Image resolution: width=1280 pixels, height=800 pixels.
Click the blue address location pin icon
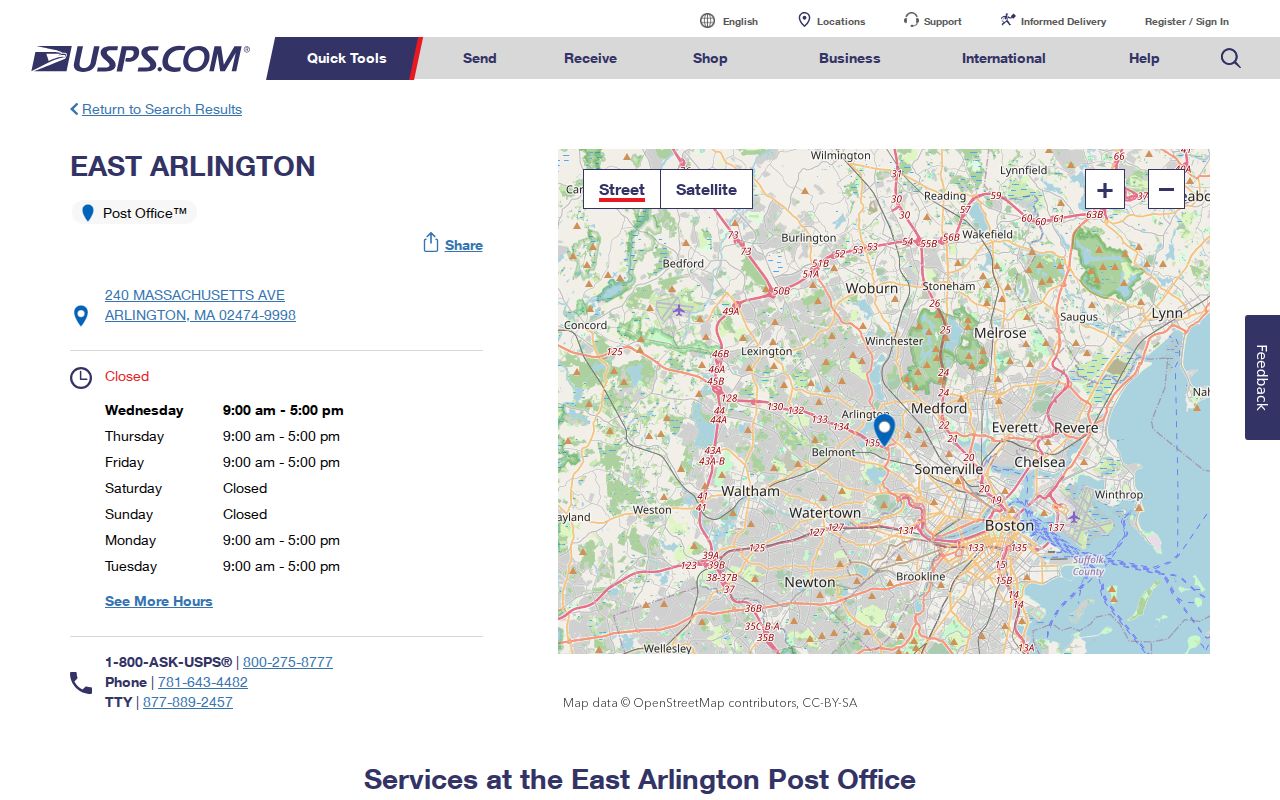pyautogui.click(x=81, y=316)
